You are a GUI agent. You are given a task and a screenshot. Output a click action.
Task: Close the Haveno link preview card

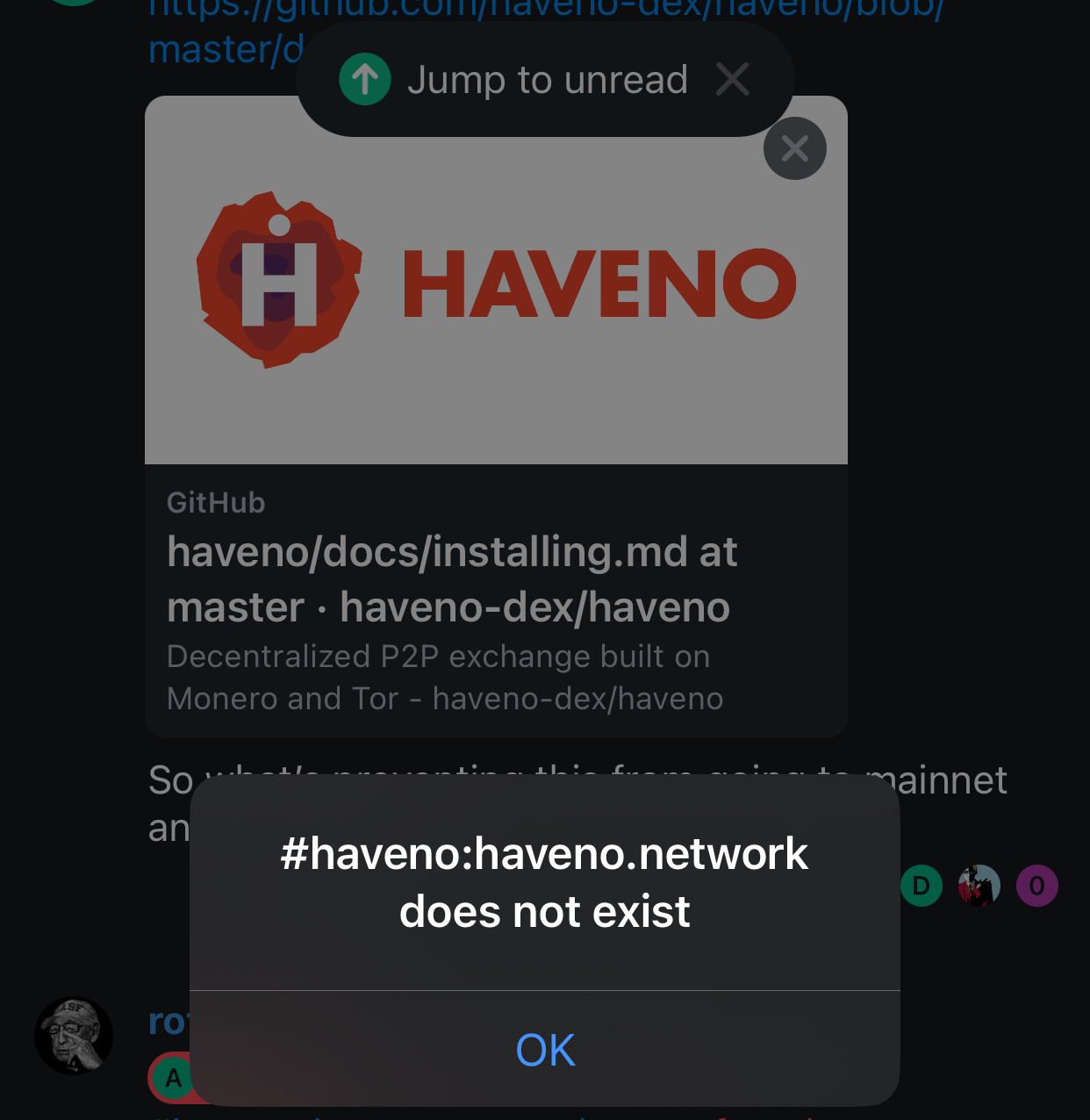coord(795,148)
